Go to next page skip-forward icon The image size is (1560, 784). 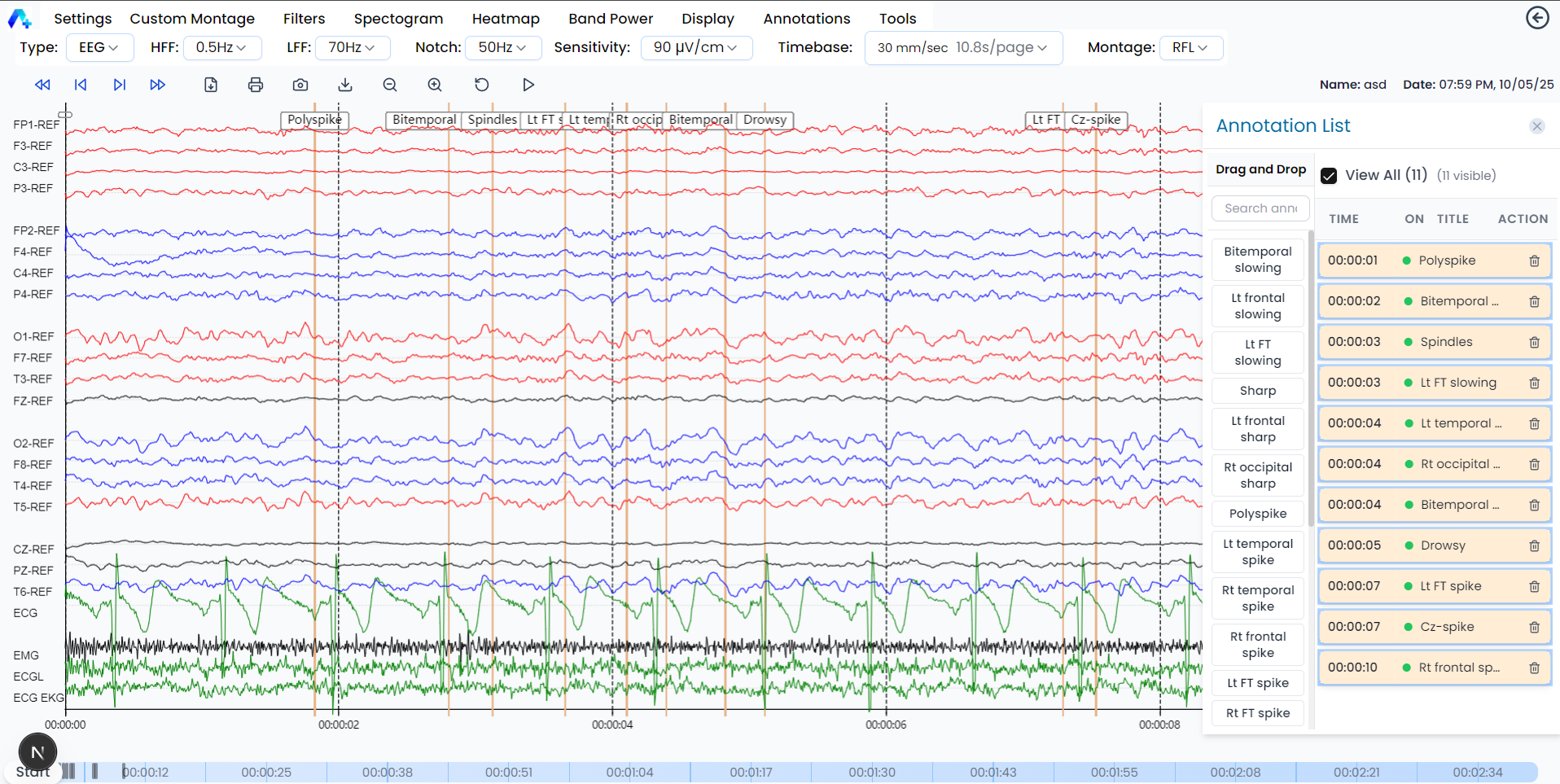pos(120,85)
